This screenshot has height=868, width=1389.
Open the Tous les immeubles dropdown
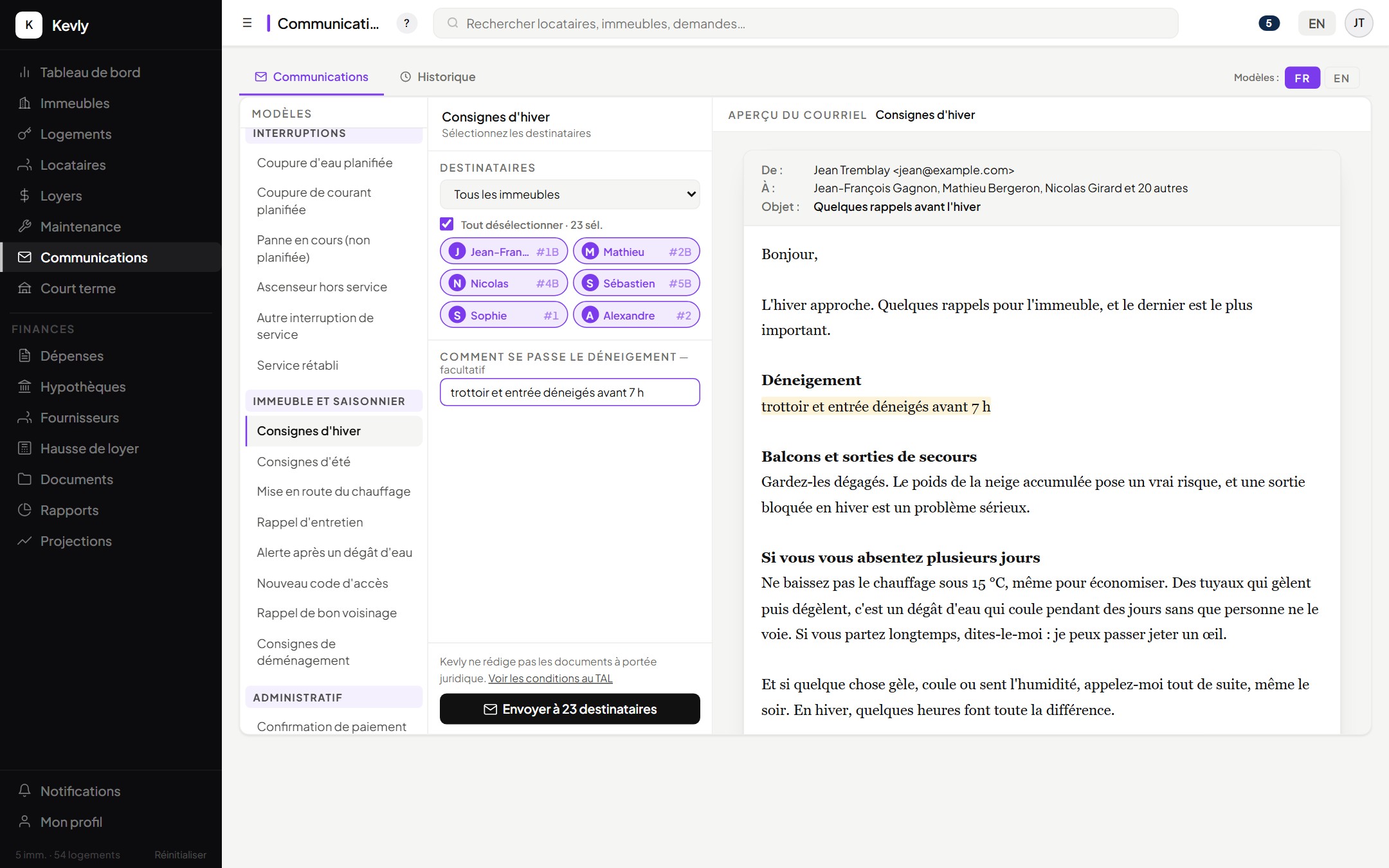click(x=570, y=194)
